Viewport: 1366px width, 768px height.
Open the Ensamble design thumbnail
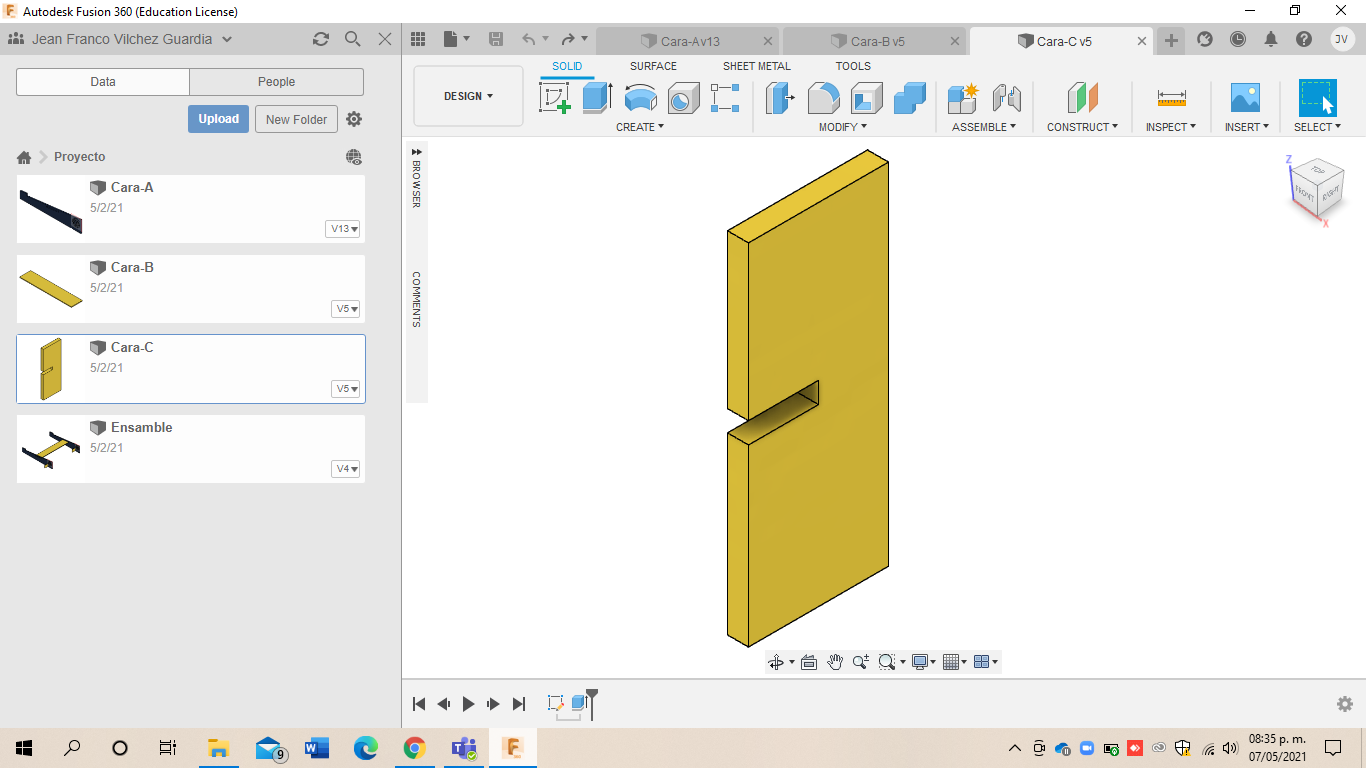51,449
